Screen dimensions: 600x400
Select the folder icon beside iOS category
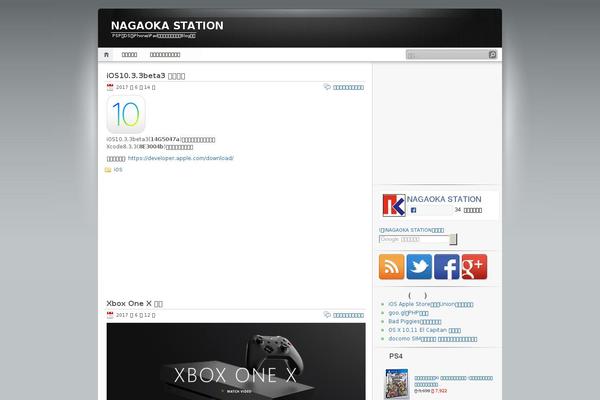point(108,170)
